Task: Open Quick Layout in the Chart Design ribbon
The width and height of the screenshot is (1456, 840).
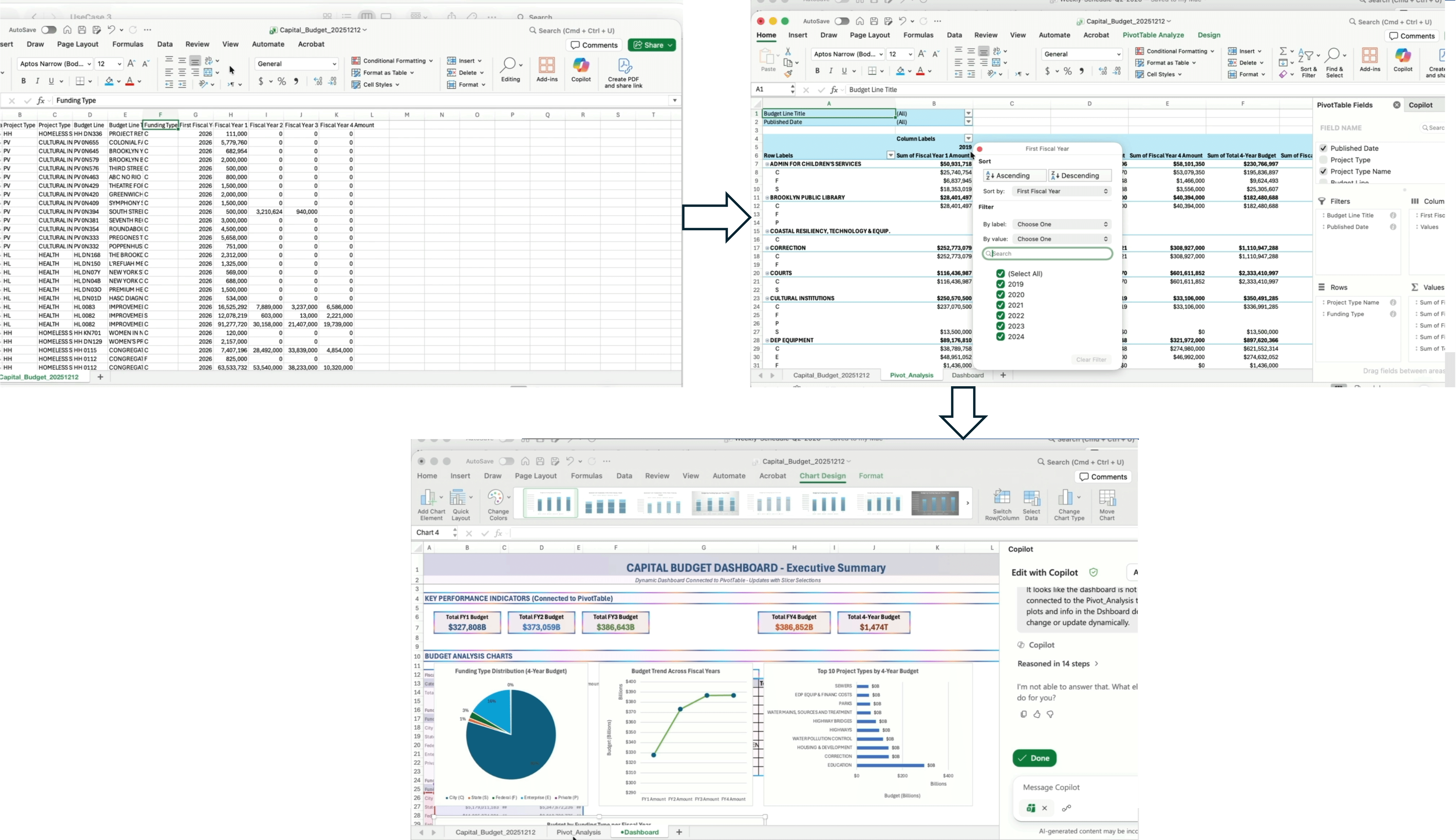Action: pos(460,505)
